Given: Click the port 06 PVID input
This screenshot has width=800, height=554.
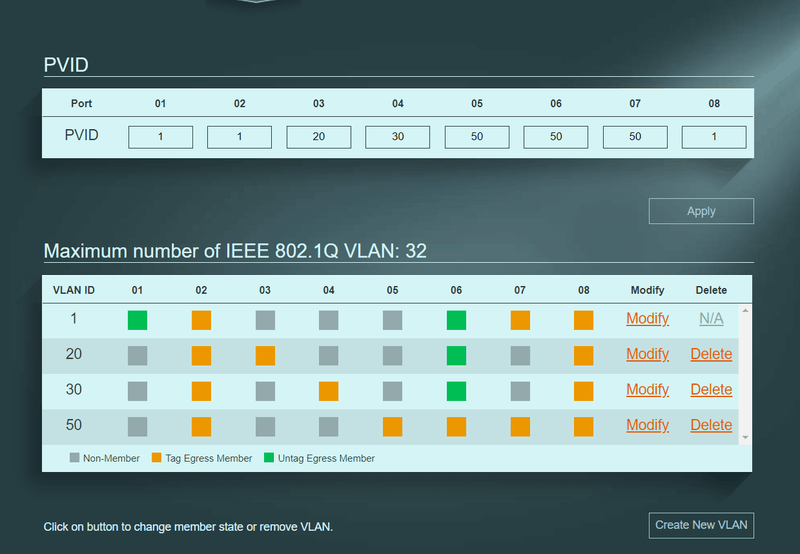Looking at the screenshot, I should click(x=556, y=137).
